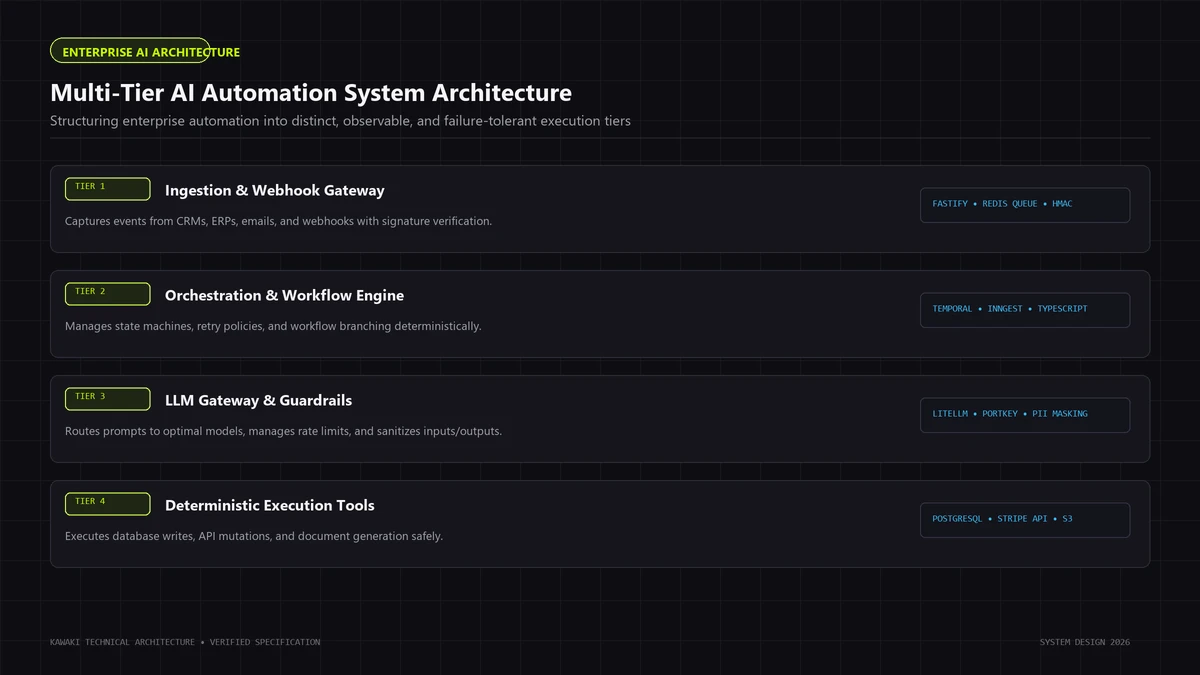
Task: Click the TIER 4 badge
Action: [x=108, y=504]
